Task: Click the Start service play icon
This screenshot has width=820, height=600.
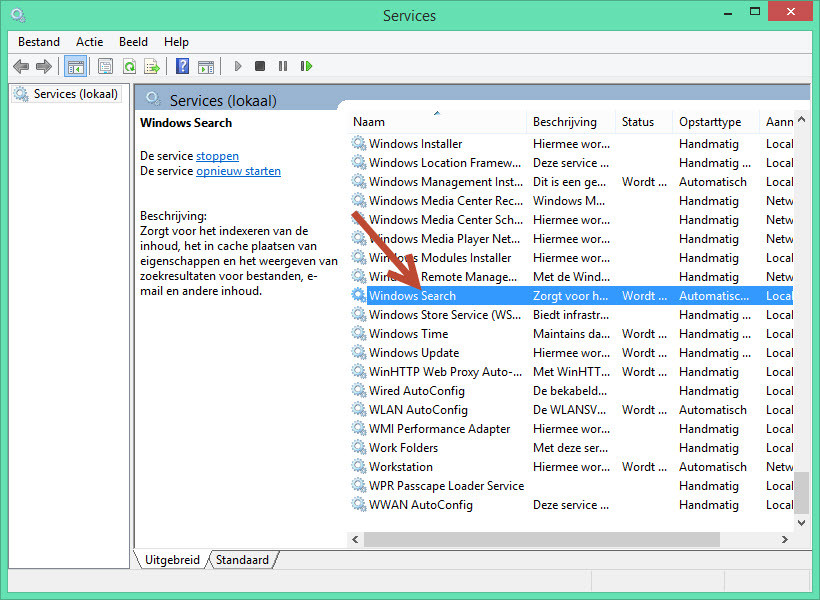Action: [x=238, y=66]
